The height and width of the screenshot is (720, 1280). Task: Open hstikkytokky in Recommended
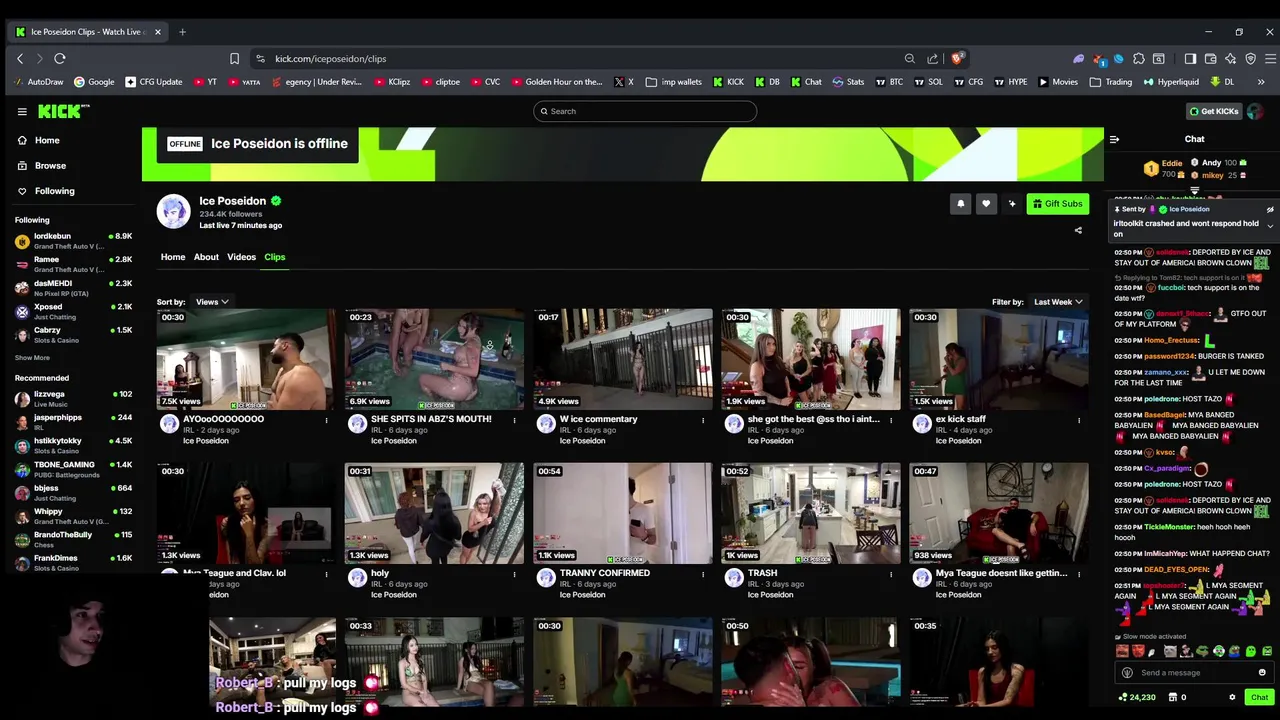tap(72, 445)
